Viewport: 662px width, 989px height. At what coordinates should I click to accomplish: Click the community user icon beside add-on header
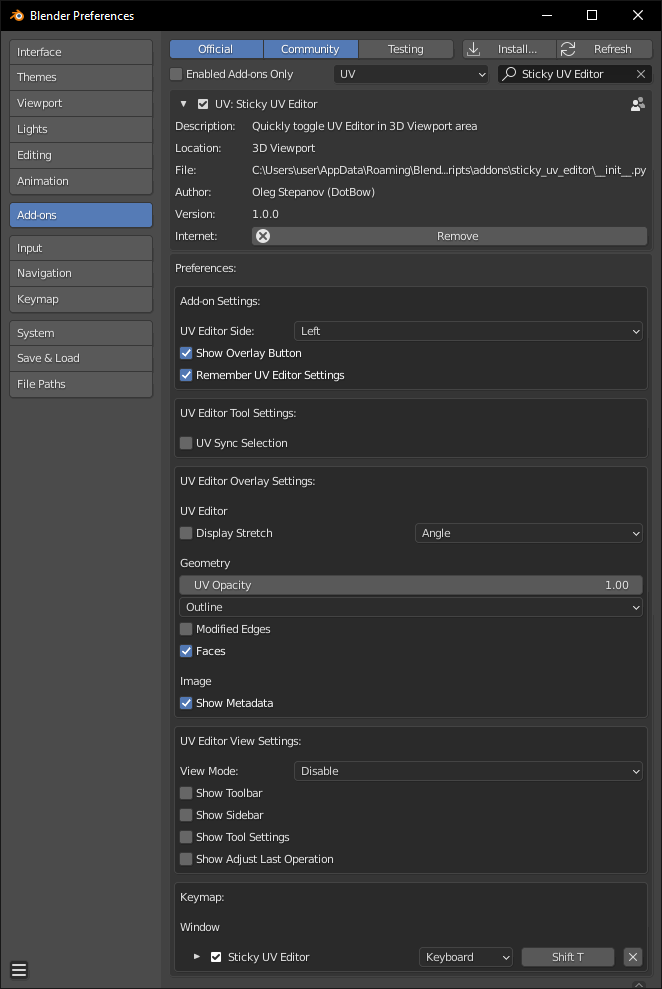(637, 104)
